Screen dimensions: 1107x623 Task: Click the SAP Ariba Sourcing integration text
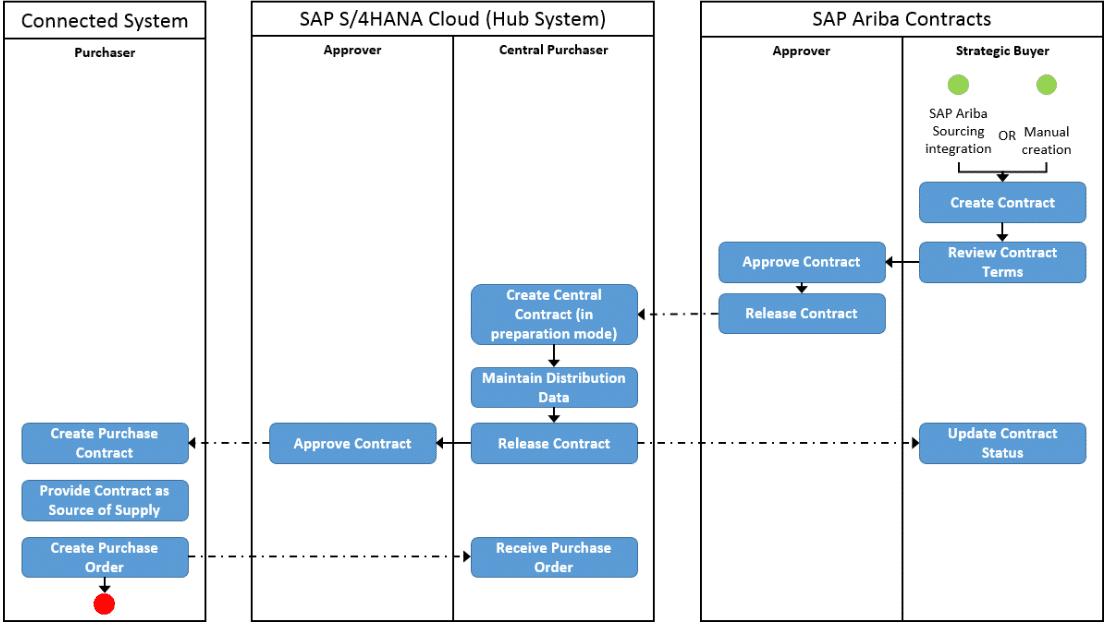tap(958, 131)
